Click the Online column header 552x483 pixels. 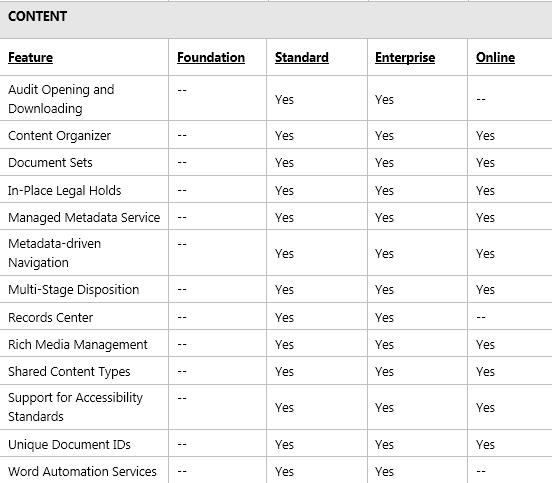click(495, 57)
